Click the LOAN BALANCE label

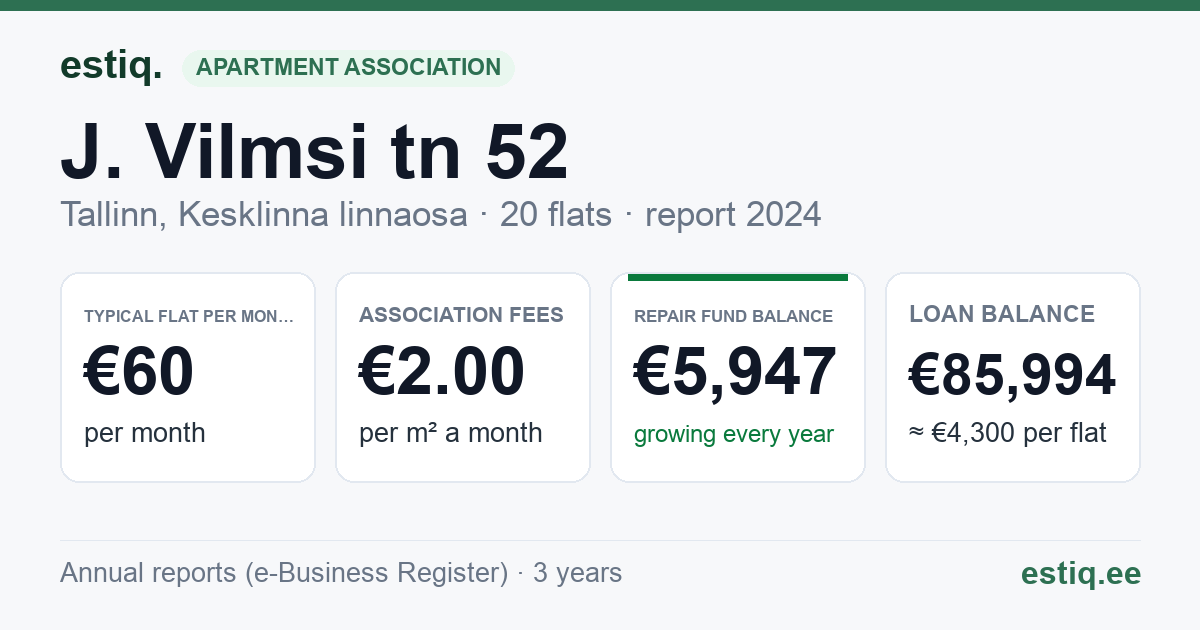point(1002,314)
